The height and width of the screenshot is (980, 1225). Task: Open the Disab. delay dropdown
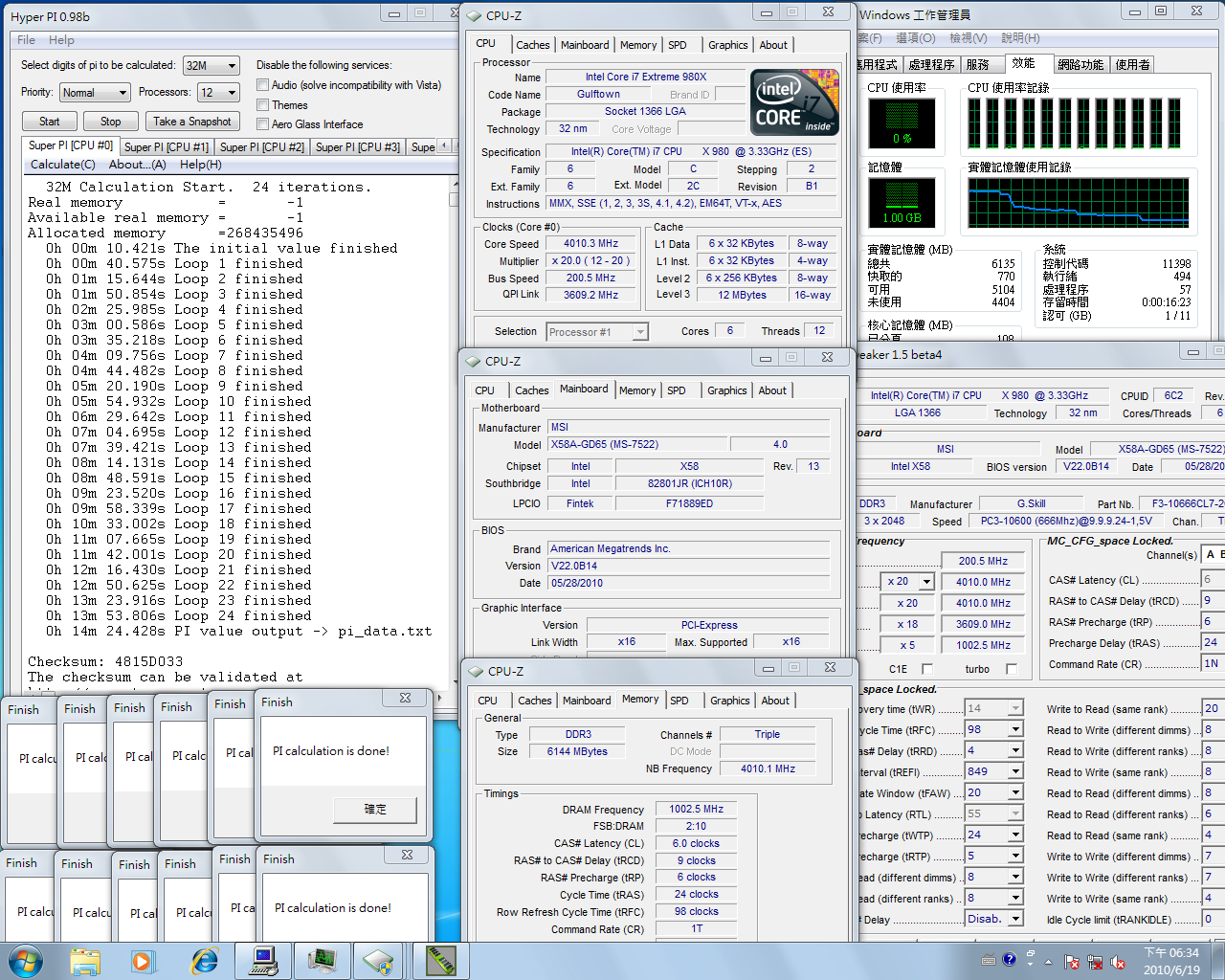pos(1015,919)
